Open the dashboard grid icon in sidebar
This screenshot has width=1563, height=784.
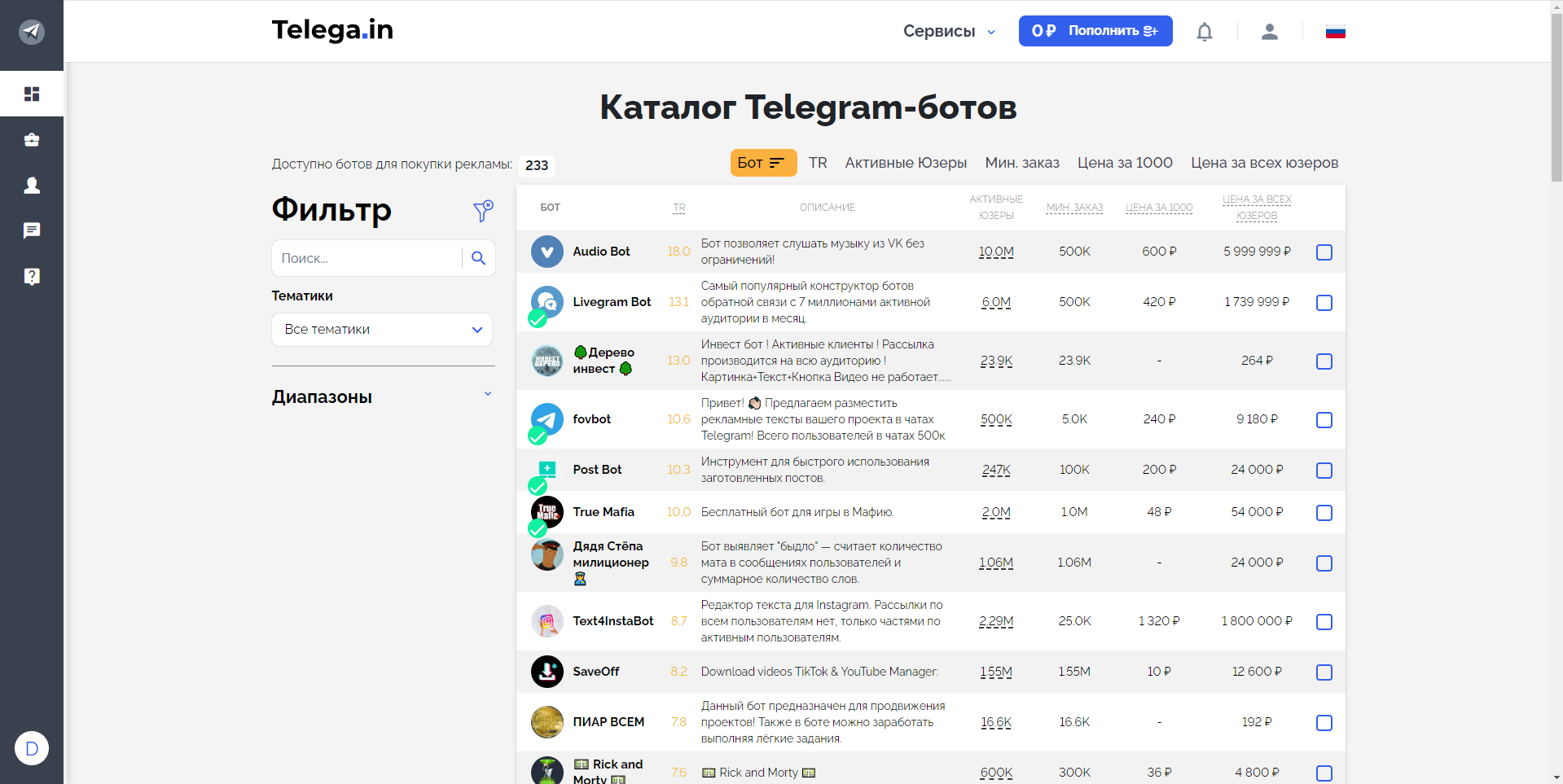(32, 94)
